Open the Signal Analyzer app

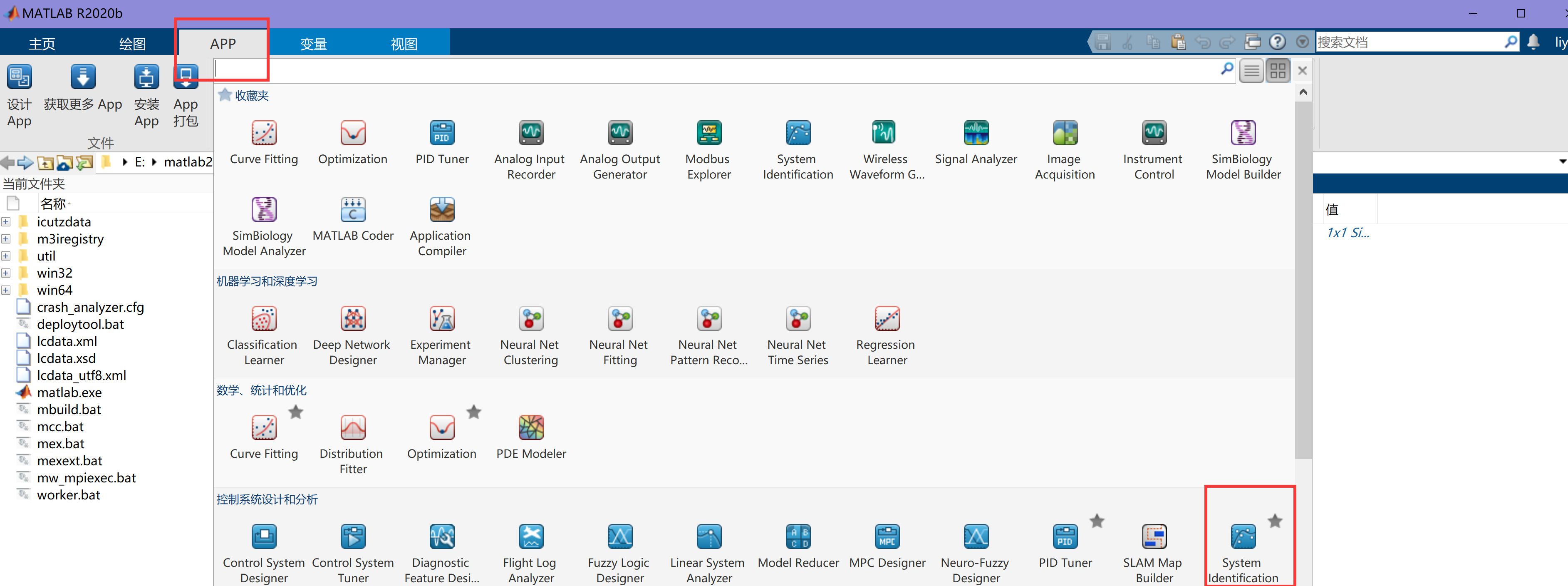(976, 134)
